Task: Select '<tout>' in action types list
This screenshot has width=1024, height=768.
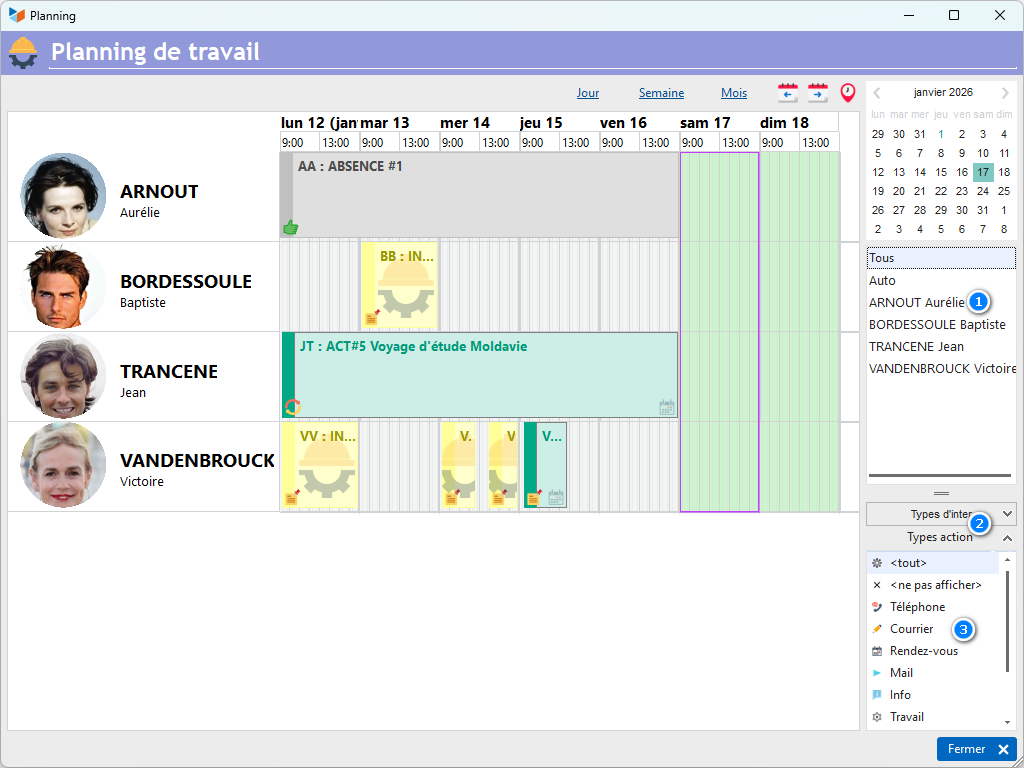Action: click(908, 563)
